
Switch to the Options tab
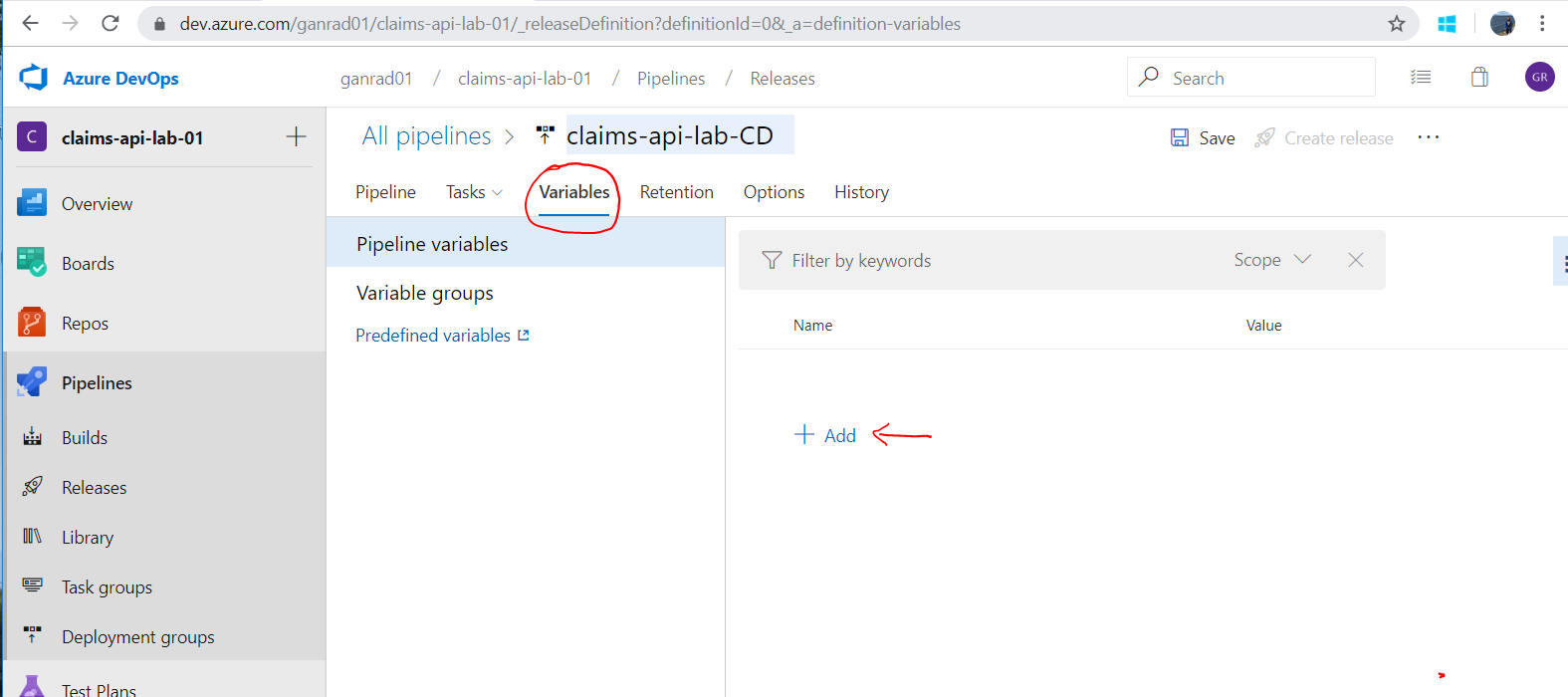[774, 192]
